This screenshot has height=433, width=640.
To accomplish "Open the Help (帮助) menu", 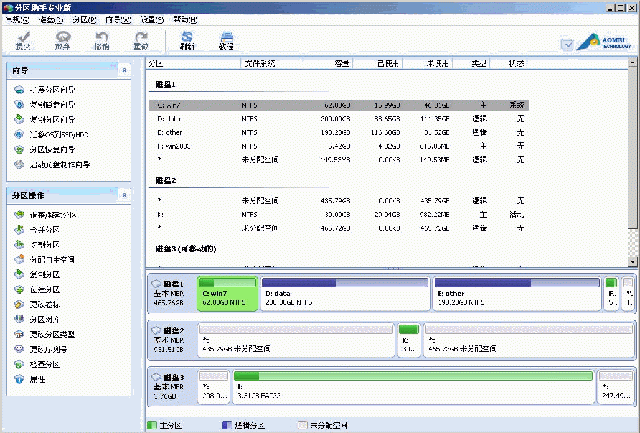I will coord(184,20).
